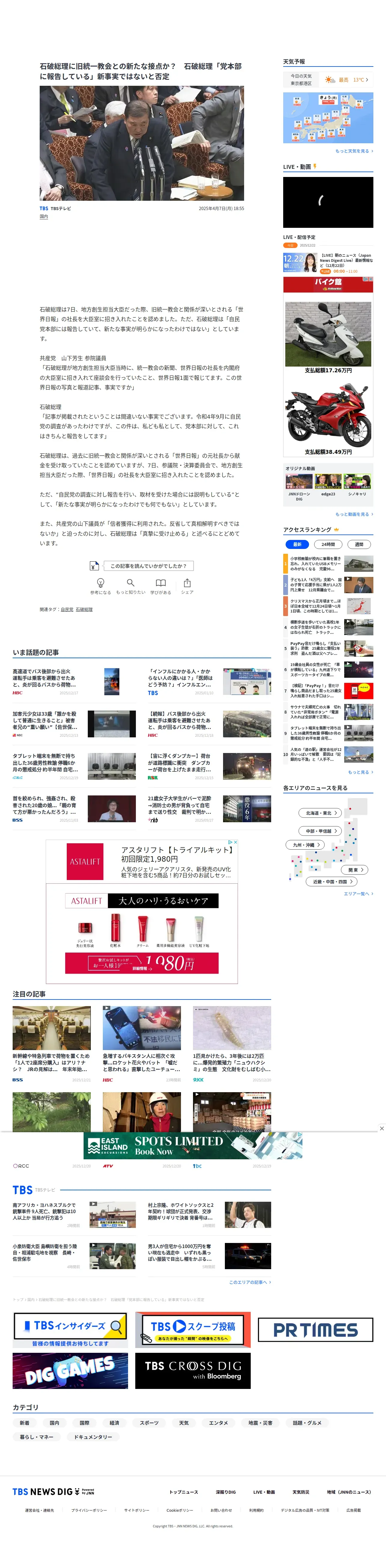Open the JNNドローンDIG video thumbnail
Screen dimensions: 386x1568
(299, 482)
